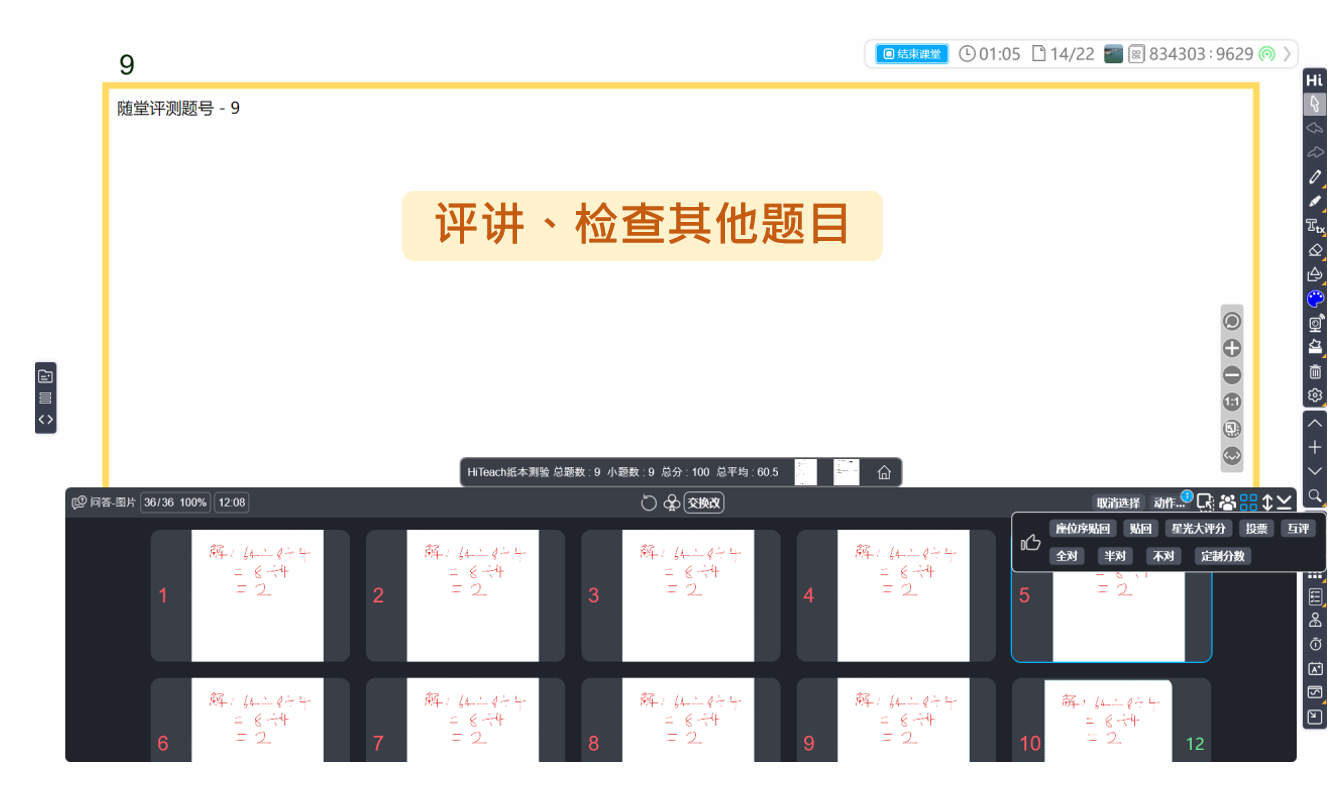
Task: Click the home icon in quiz info bar
Action: pyautogui.click(x=884, y=473)
